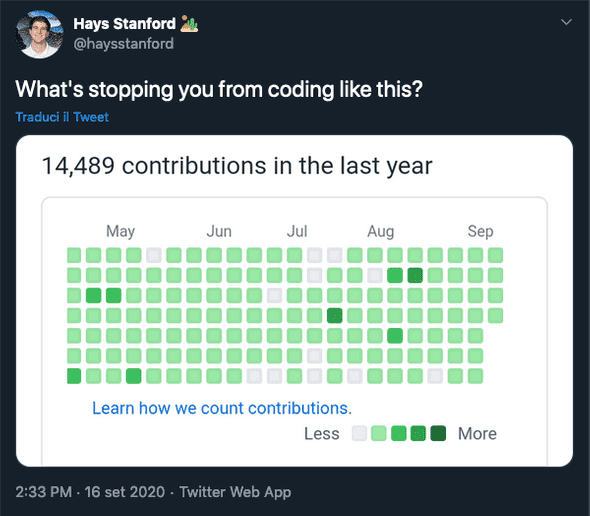Click Hays Stanford's profile avatar

coord(39,35)
